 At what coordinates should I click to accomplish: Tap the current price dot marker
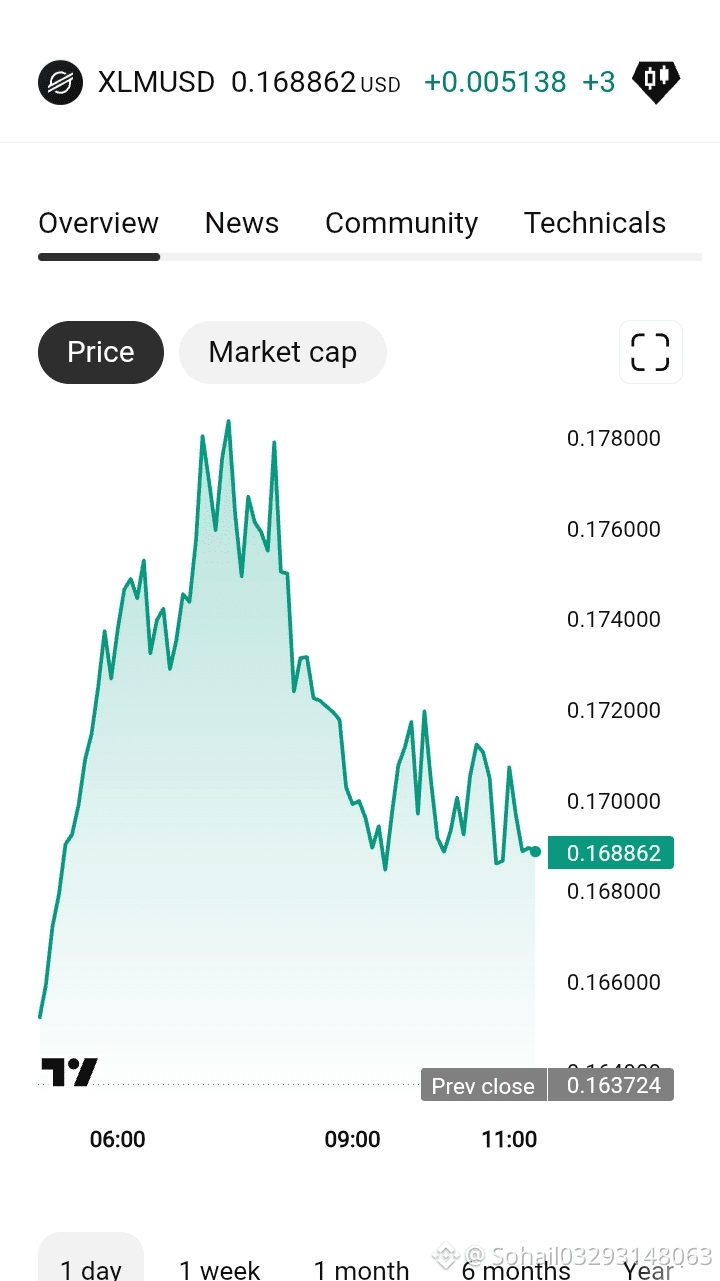tap(535, 852)
